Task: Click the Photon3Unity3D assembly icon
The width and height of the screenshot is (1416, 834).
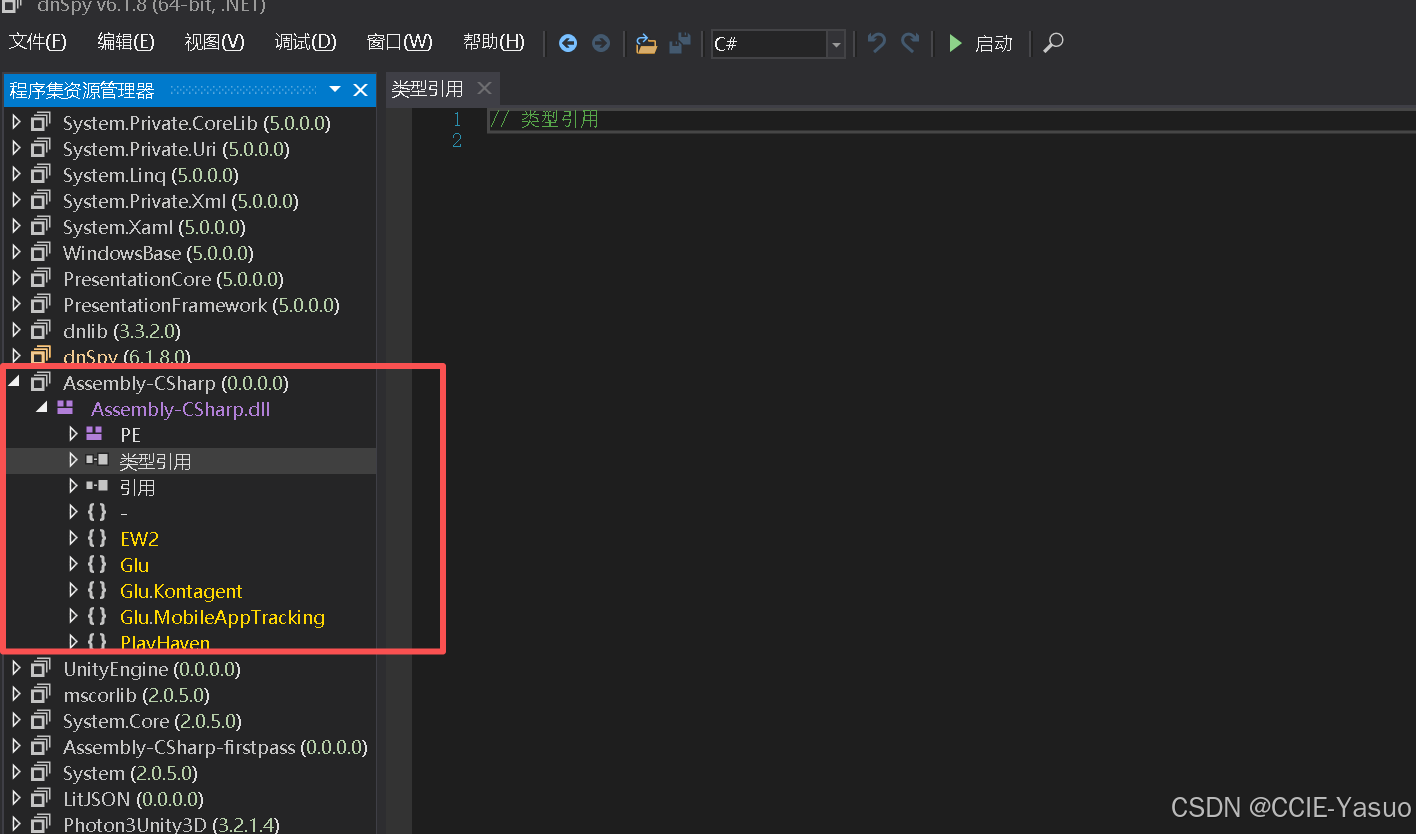Action: coord(40,824)
